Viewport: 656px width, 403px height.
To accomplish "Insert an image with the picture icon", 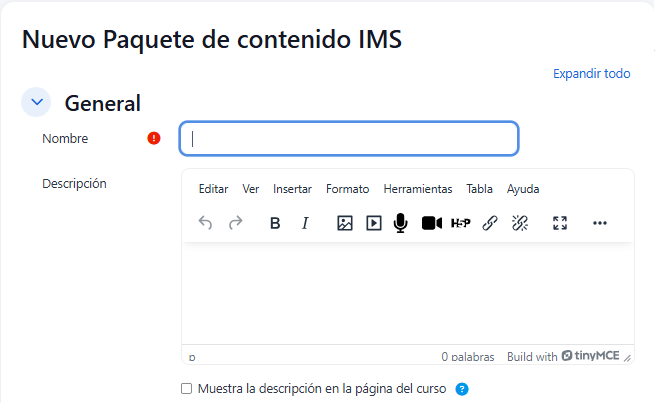I will tap(344, 223).
